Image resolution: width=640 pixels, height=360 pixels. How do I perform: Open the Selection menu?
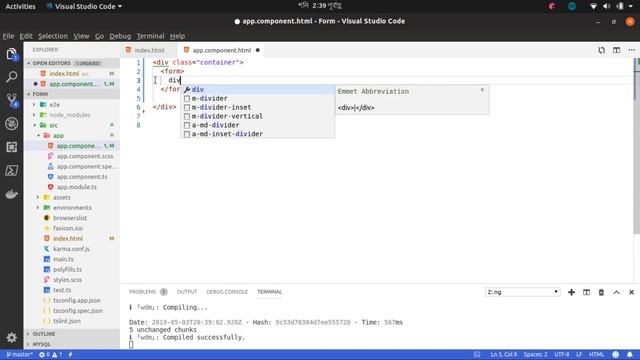tap(53, 36)
